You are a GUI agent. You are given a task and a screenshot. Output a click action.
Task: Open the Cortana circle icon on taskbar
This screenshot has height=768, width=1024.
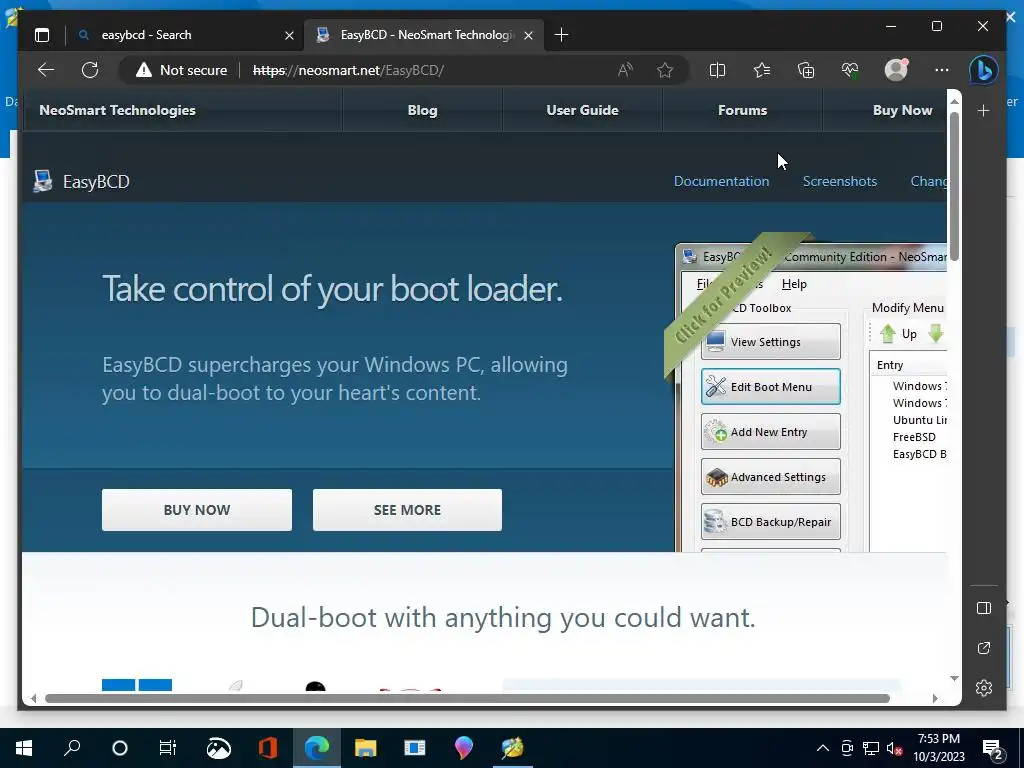point(120,748)
